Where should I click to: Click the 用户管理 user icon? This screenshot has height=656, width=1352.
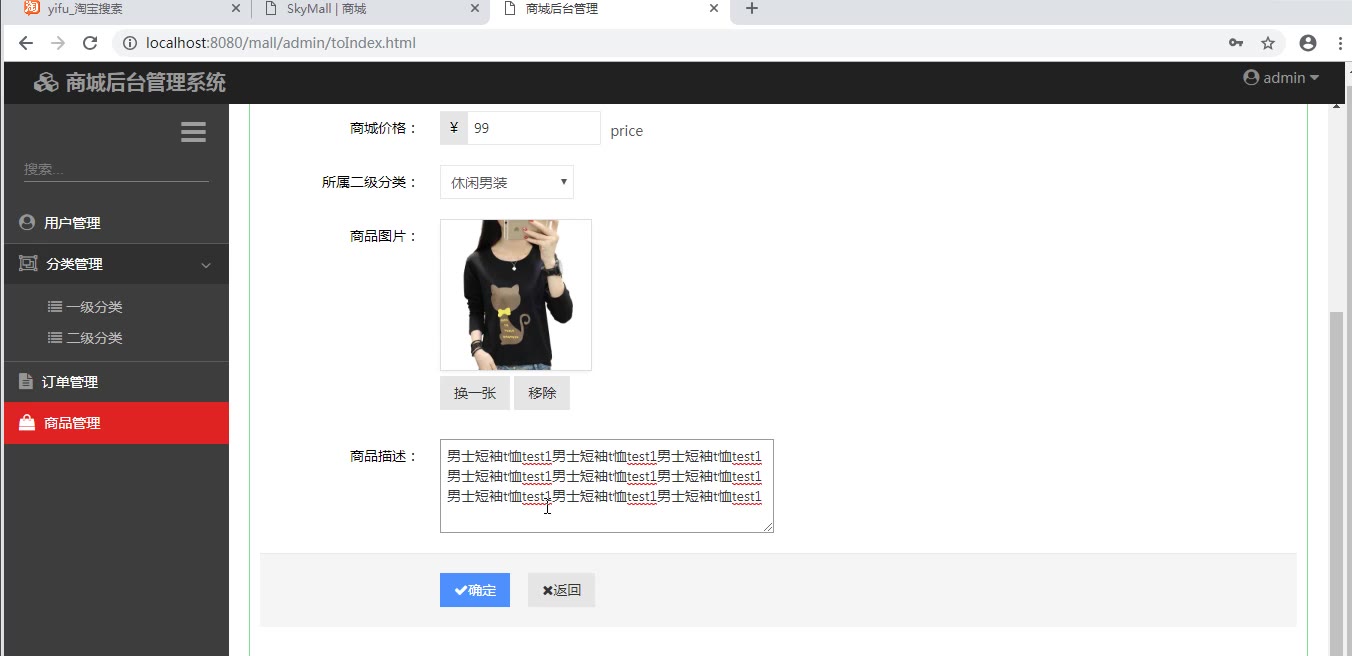pos(27,222)
